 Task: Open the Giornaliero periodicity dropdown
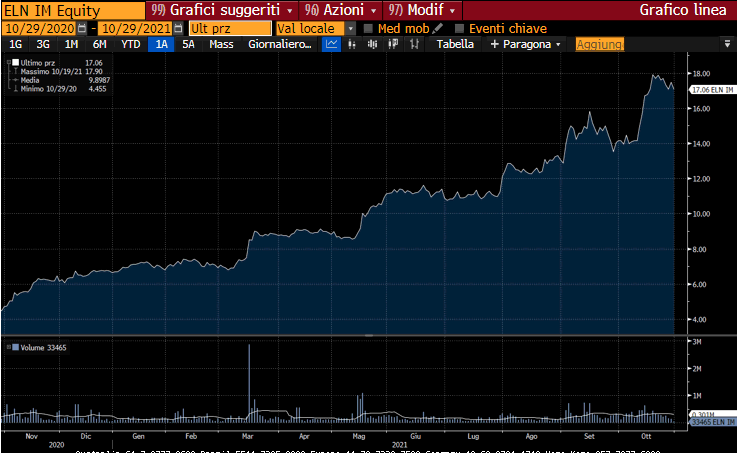click(279, 44)
